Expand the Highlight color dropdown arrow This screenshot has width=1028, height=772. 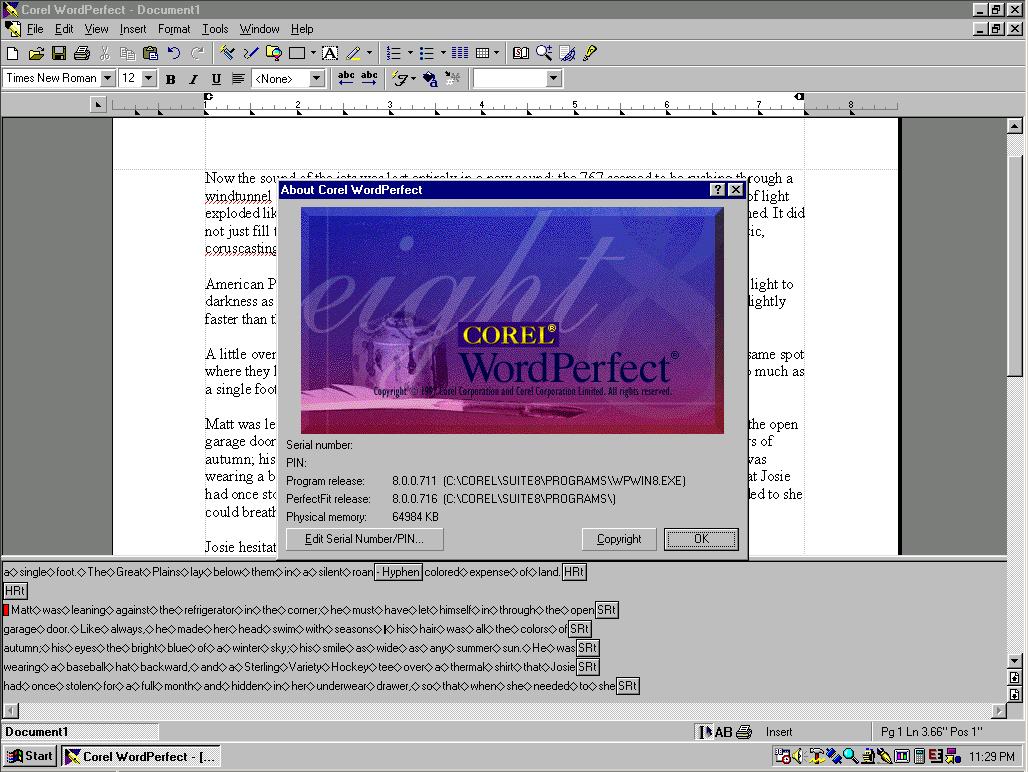coord(369,53)
